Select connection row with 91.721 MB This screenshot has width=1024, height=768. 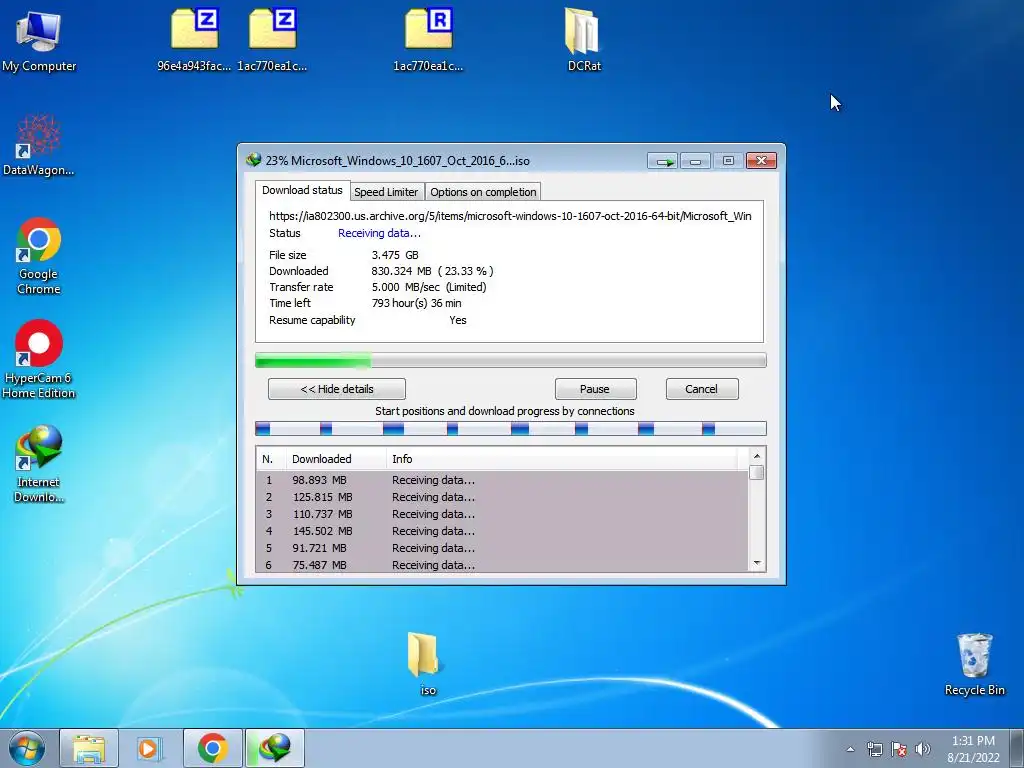click(502, 548)
